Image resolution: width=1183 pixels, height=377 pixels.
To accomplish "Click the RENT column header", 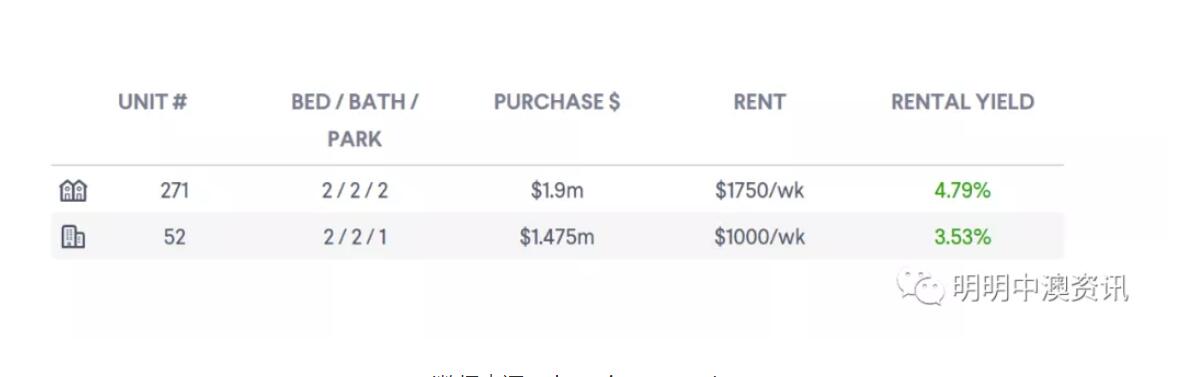I will 760,102.
